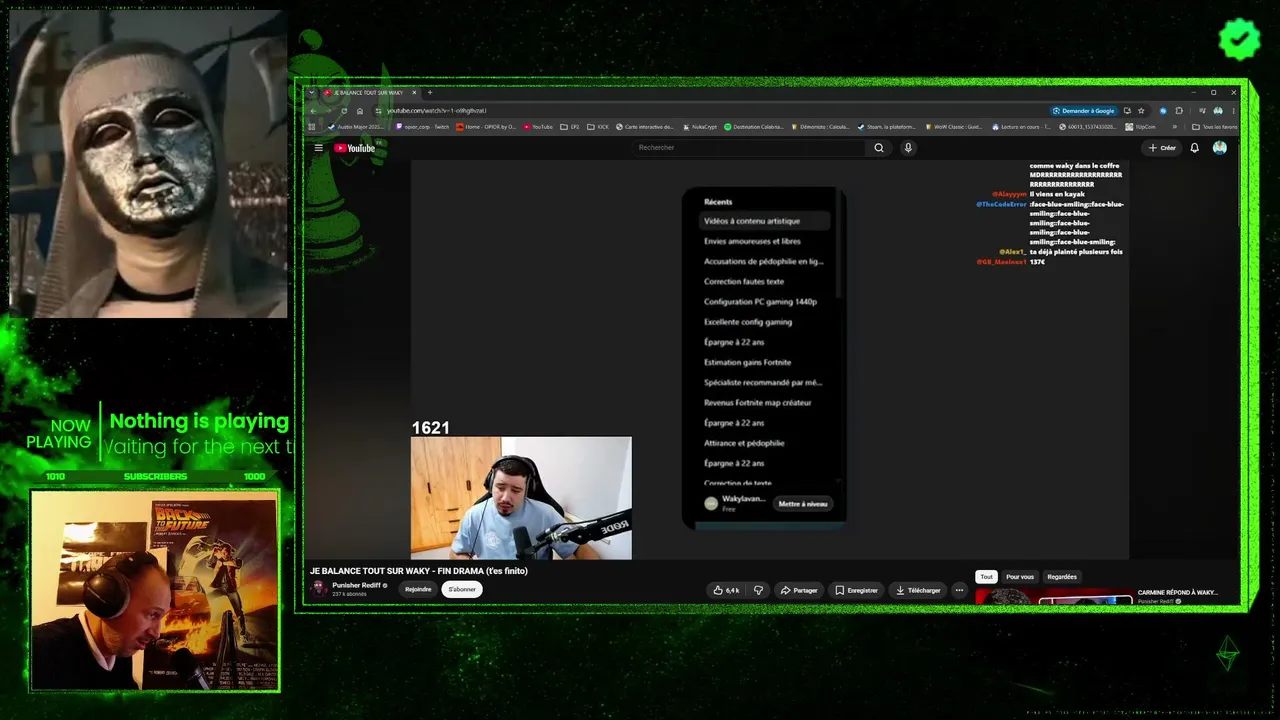This screenshot has height=720, width=1280.
Task: Start voice search with the microphone icon
Action: pyautogui.click(x=908, y=148)
